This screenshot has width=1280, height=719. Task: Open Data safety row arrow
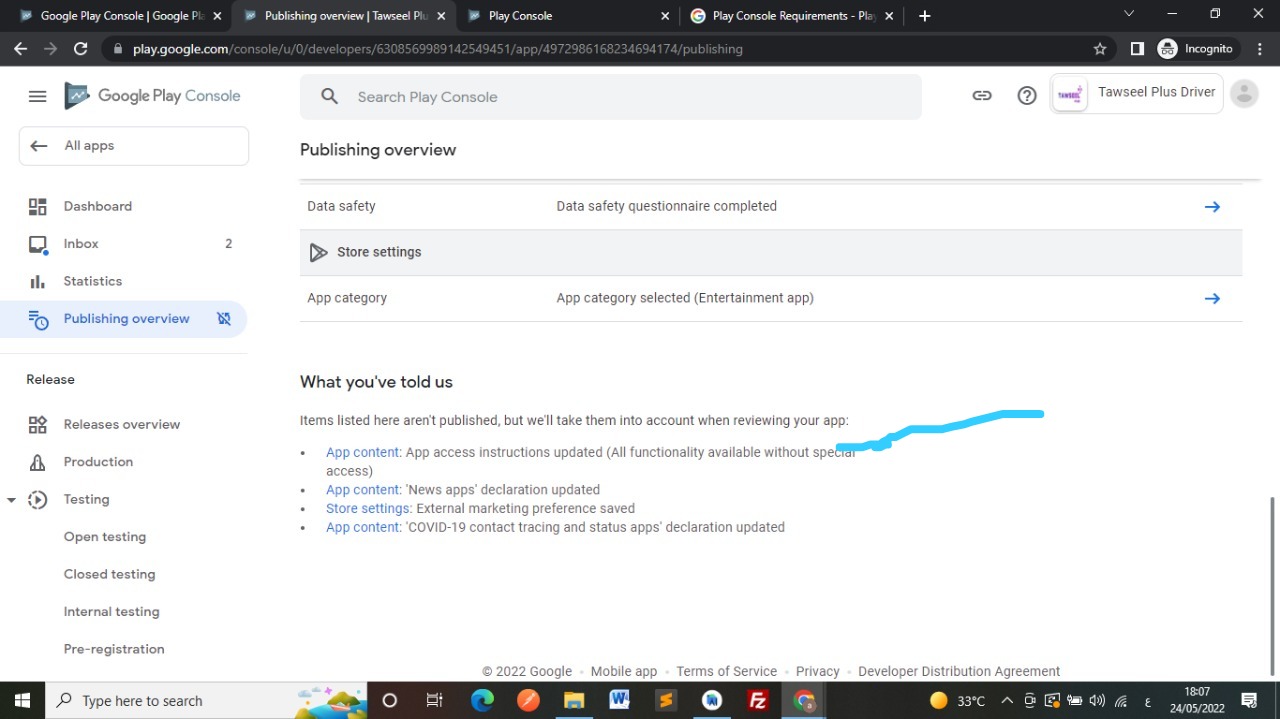click(1212, 207)
